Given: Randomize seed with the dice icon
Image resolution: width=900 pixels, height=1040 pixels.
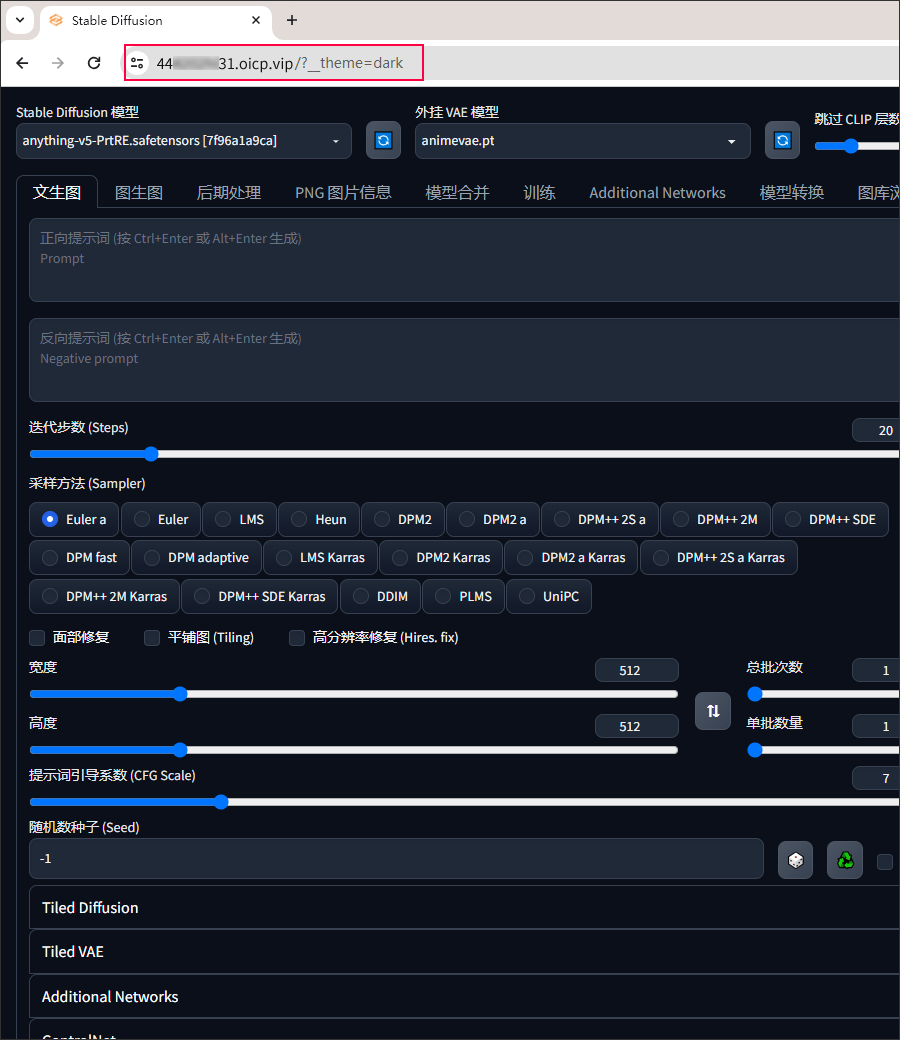Looking at the screenshot, I should (x=795, y=860).
